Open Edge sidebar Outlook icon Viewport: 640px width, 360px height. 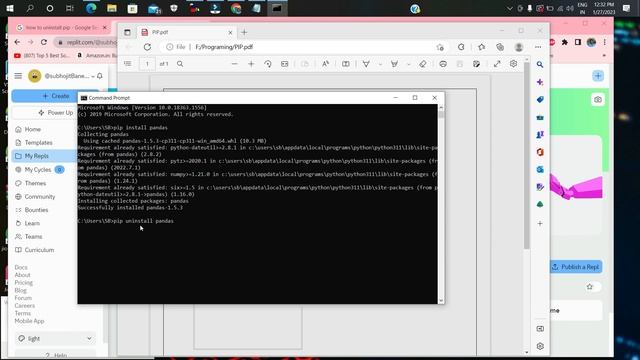pos(540,169)
